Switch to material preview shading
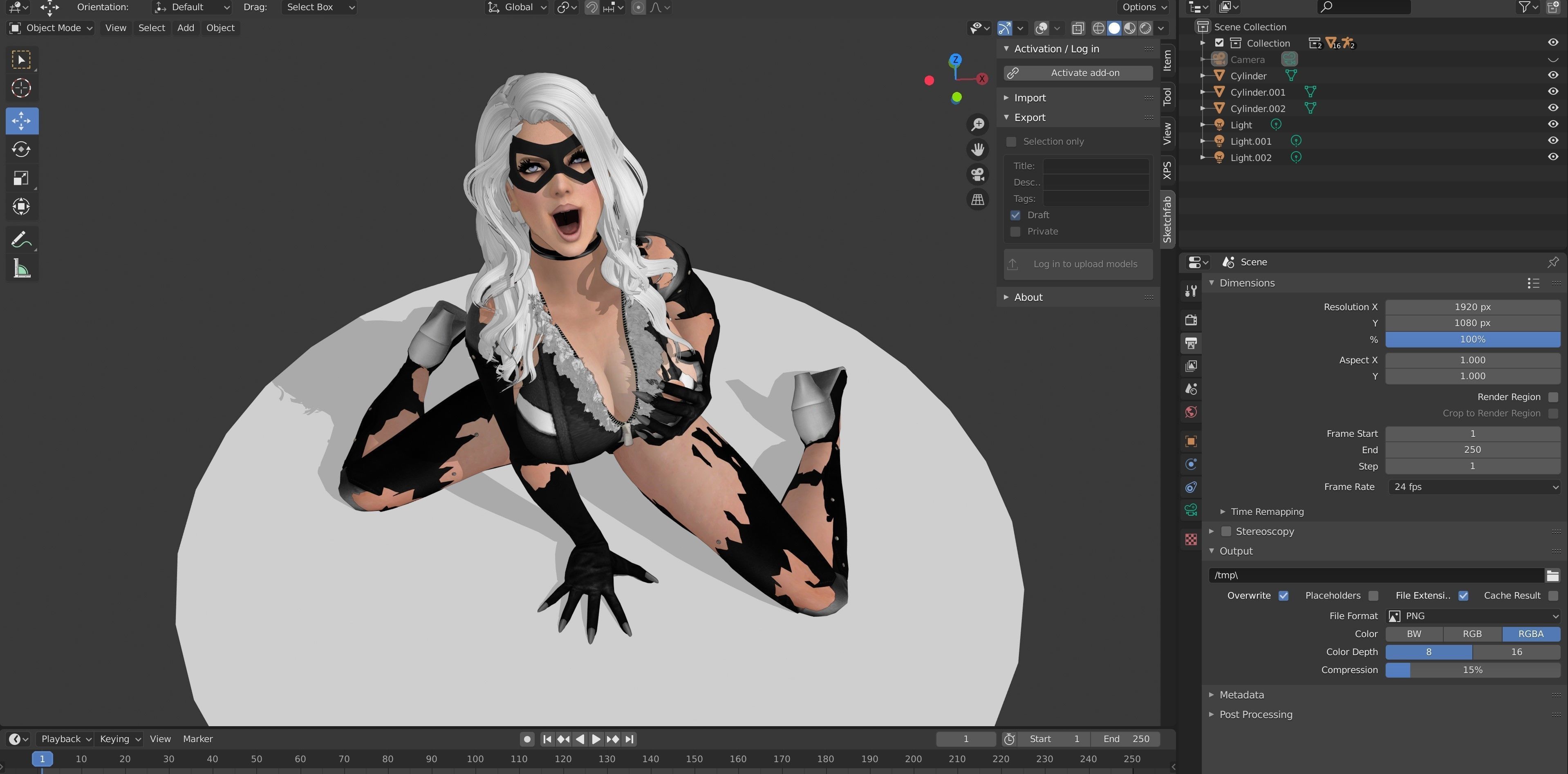Screen dimensions: 1568x774 (x=1130, y=28)
